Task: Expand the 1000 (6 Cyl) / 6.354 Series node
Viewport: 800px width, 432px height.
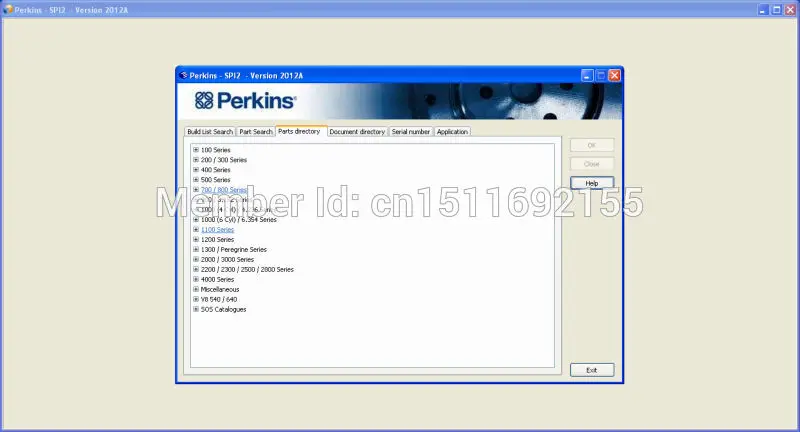Action: pos(196,219)
